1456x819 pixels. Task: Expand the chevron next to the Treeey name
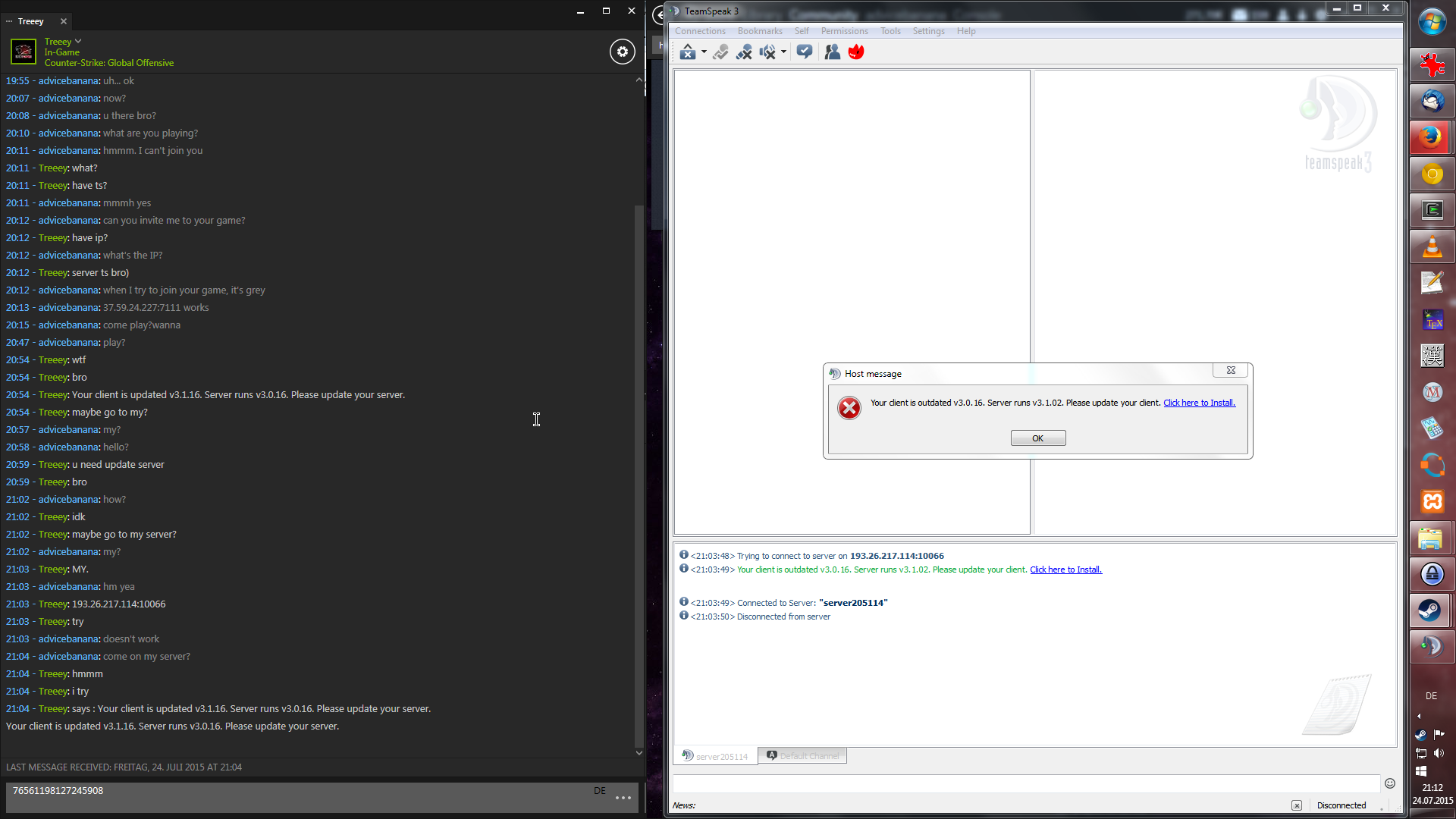tap(78, 41)
